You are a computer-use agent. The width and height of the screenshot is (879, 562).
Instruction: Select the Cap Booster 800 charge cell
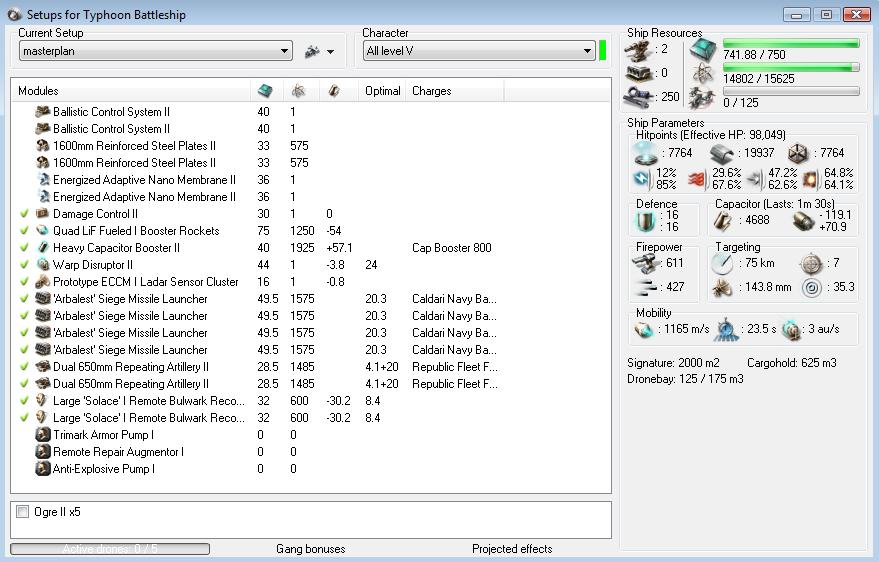[451, 248]
